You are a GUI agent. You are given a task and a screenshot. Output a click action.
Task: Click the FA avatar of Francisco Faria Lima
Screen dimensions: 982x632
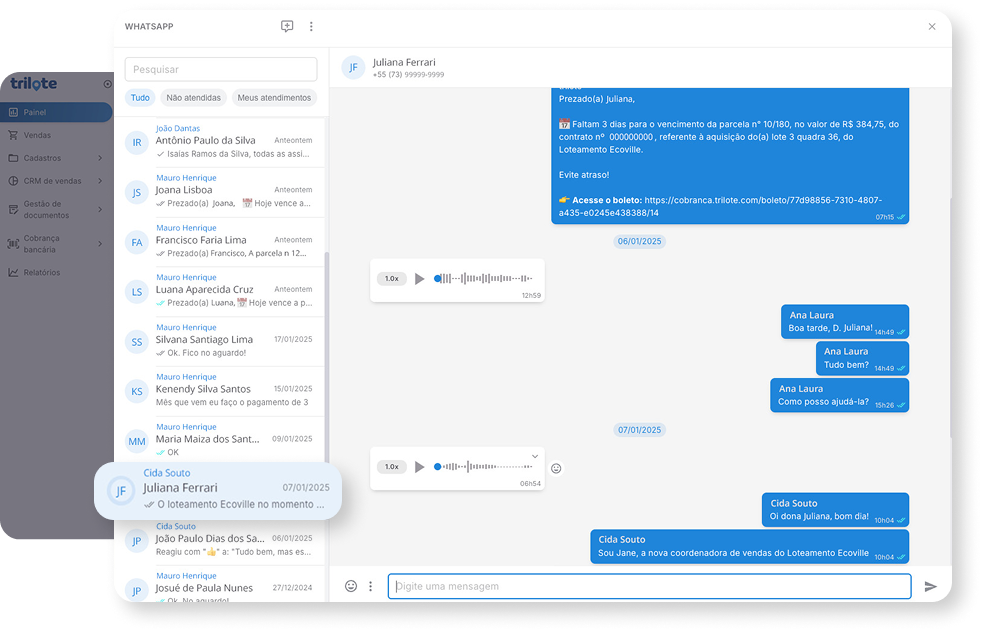137,242
